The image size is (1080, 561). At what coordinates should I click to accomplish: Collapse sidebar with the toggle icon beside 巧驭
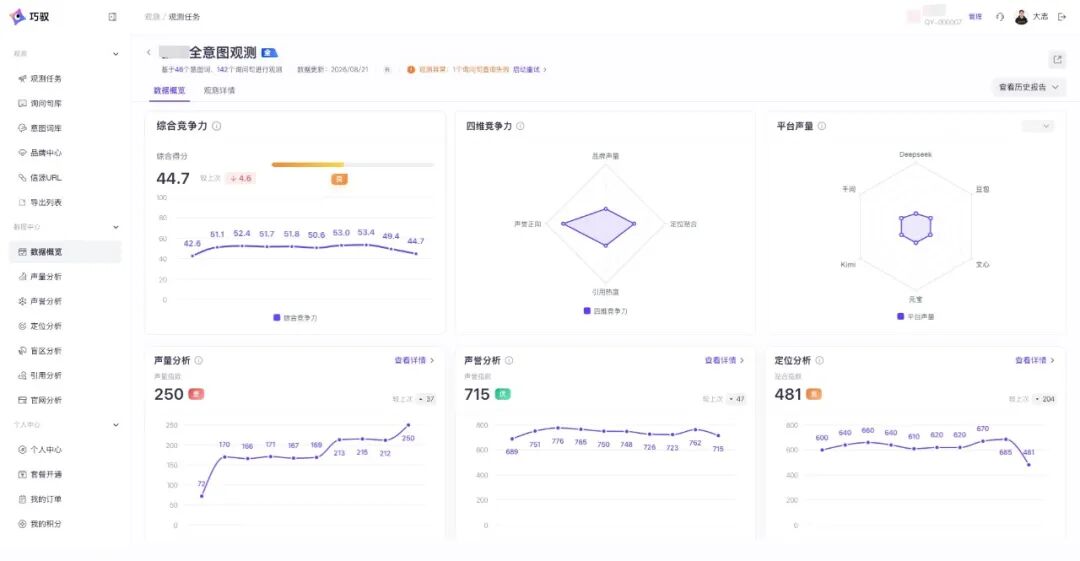(112, 17)
